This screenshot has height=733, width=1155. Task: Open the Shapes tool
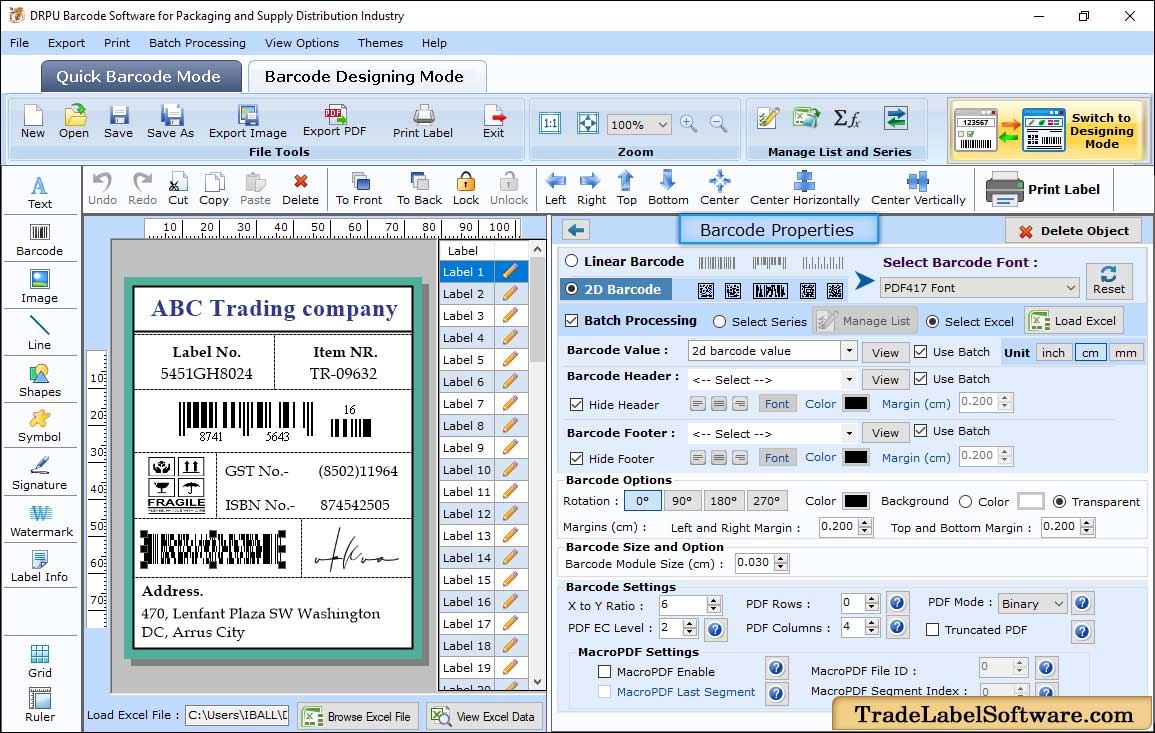point(40,380)
